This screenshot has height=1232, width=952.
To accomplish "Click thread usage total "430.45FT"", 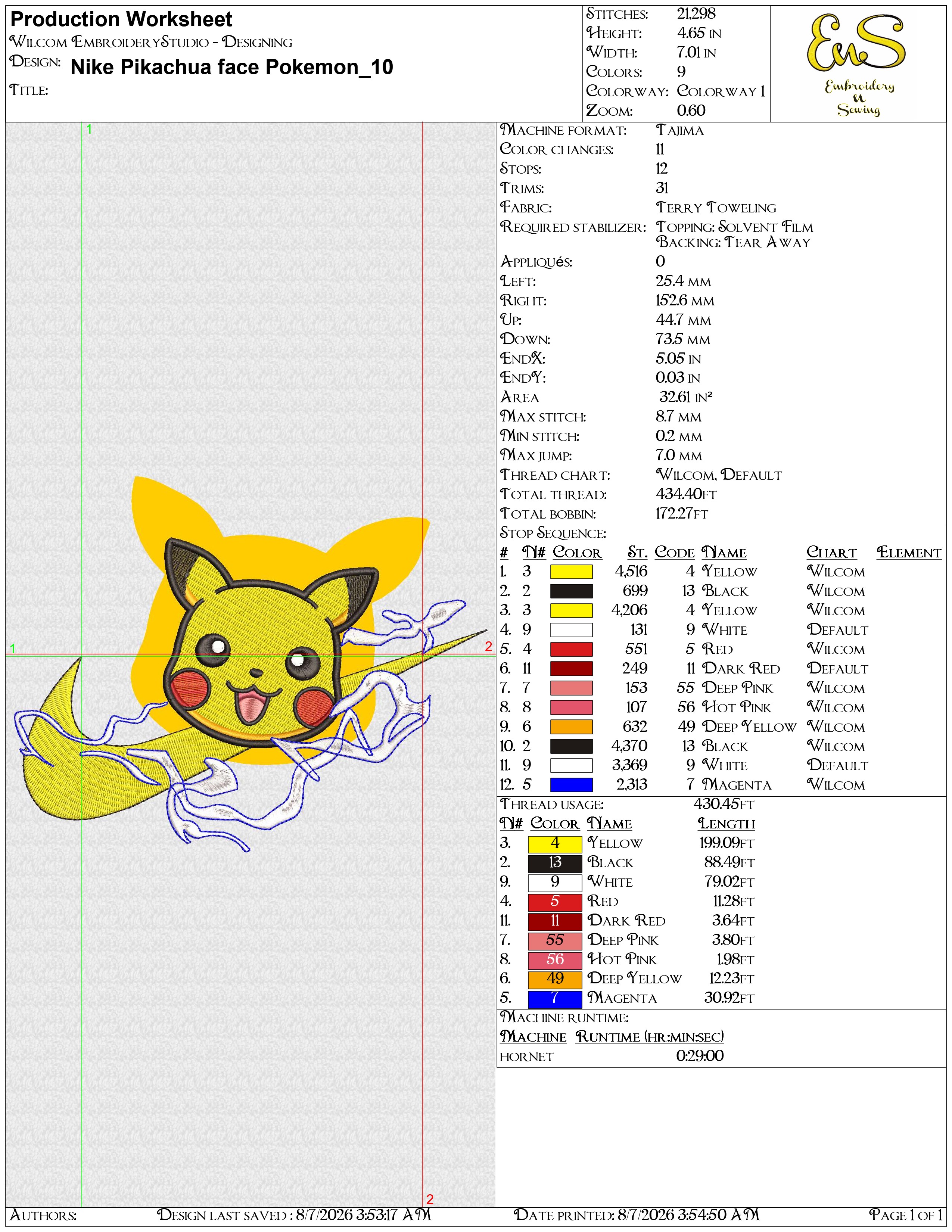I will (x=724, y=804).
